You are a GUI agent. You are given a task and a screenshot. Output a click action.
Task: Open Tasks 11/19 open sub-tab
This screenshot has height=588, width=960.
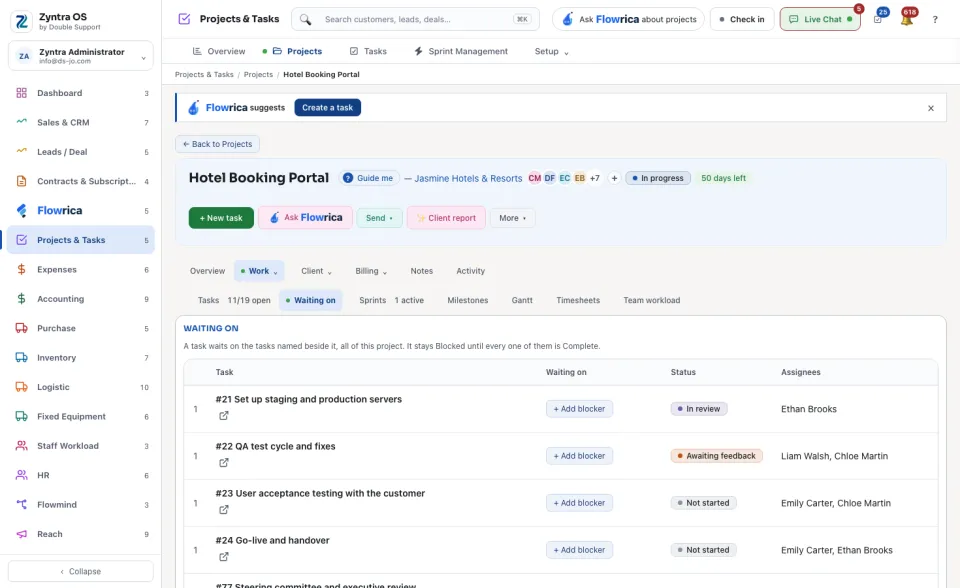[x=234, y=300]
